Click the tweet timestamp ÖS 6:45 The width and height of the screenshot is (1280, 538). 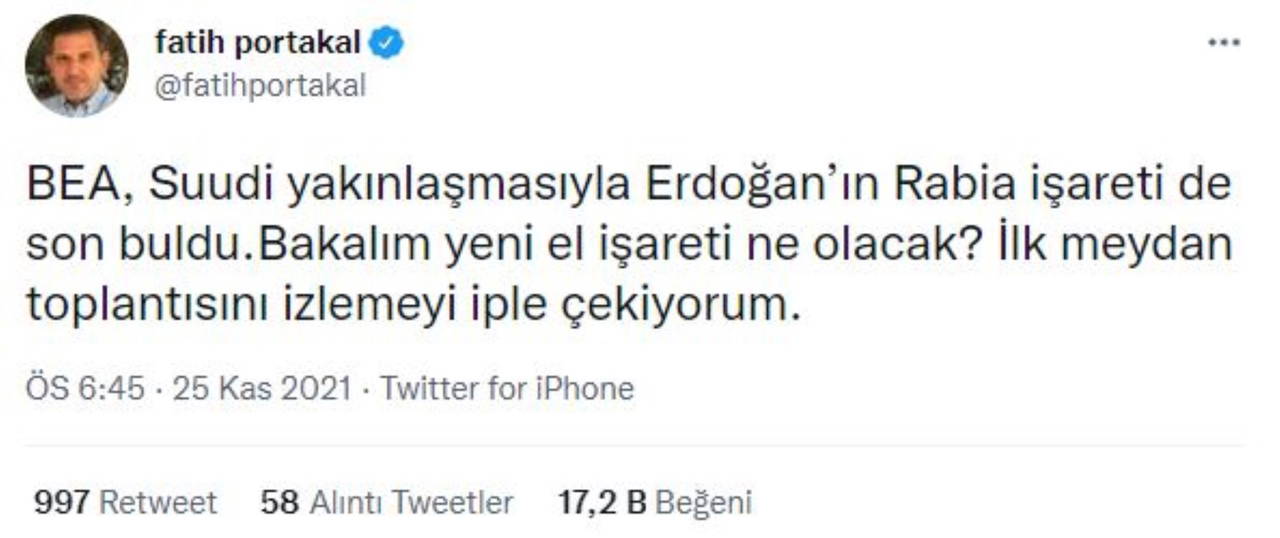pos(87,389)
